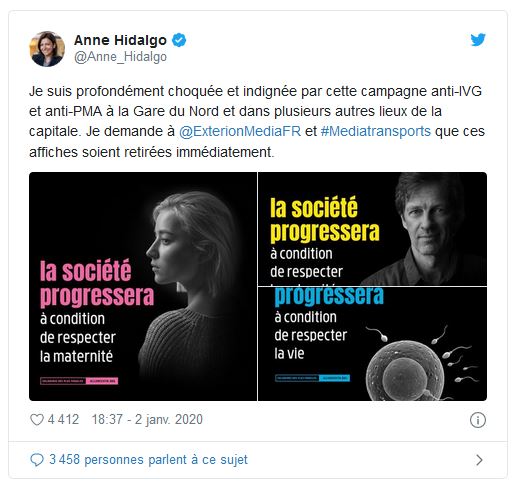Screen dimensions: 519x484
Task: Click the Twitter bird logo
Action: 478,40
